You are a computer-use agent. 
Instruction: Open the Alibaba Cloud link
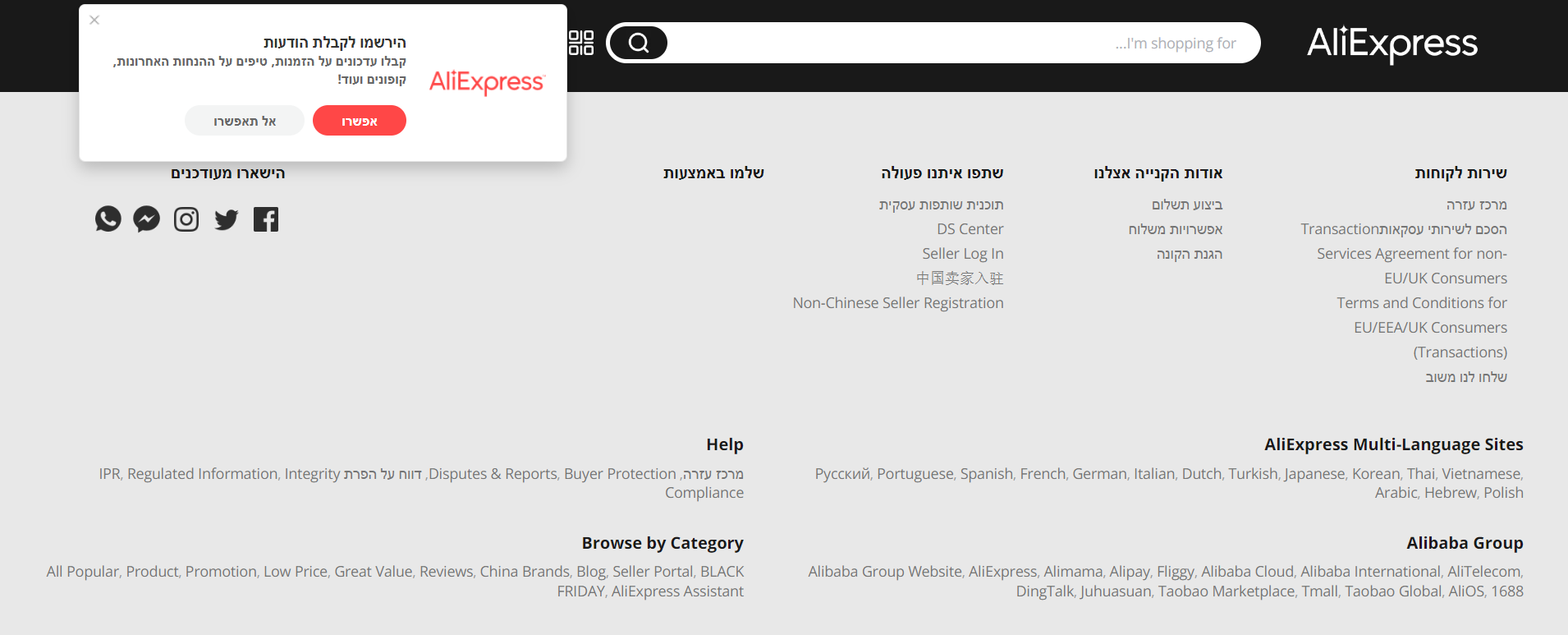click(1247, 572)
